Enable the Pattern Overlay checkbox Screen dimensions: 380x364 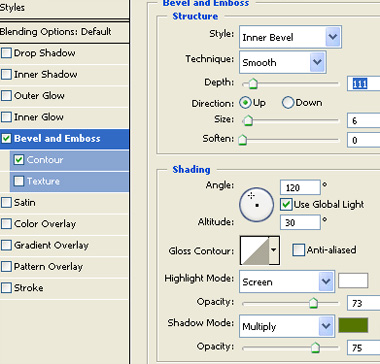pos(6,267)
